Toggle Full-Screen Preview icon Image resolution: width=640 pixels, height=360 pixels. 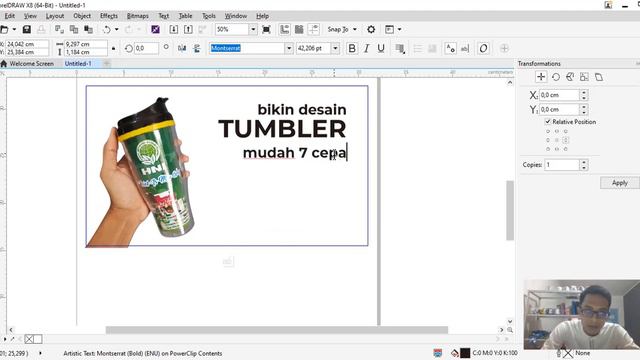[266, 29]
